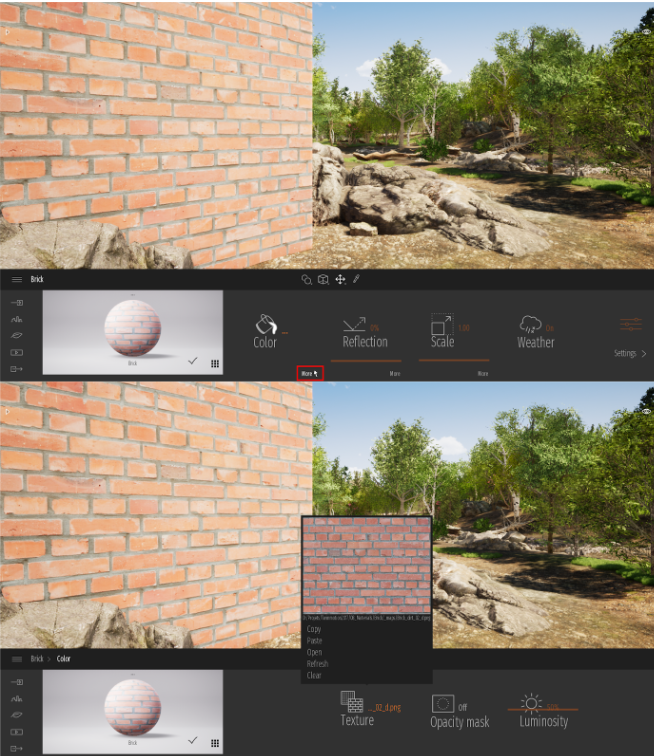Select the Scale icon in material settings
The width and height of the screenshot is (654, 756).
click(441, 324)
